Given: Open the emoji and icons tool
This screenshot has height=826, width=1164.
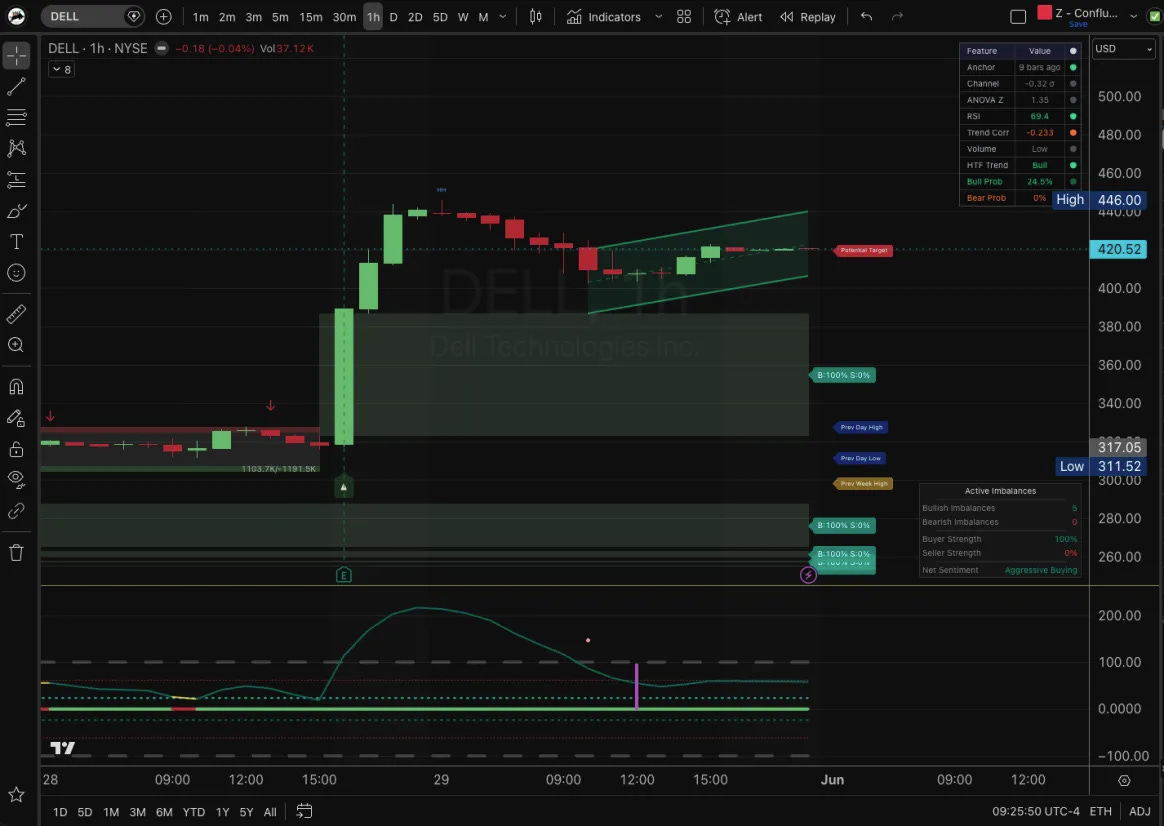Looking at the screenshot, I should 16,273.
